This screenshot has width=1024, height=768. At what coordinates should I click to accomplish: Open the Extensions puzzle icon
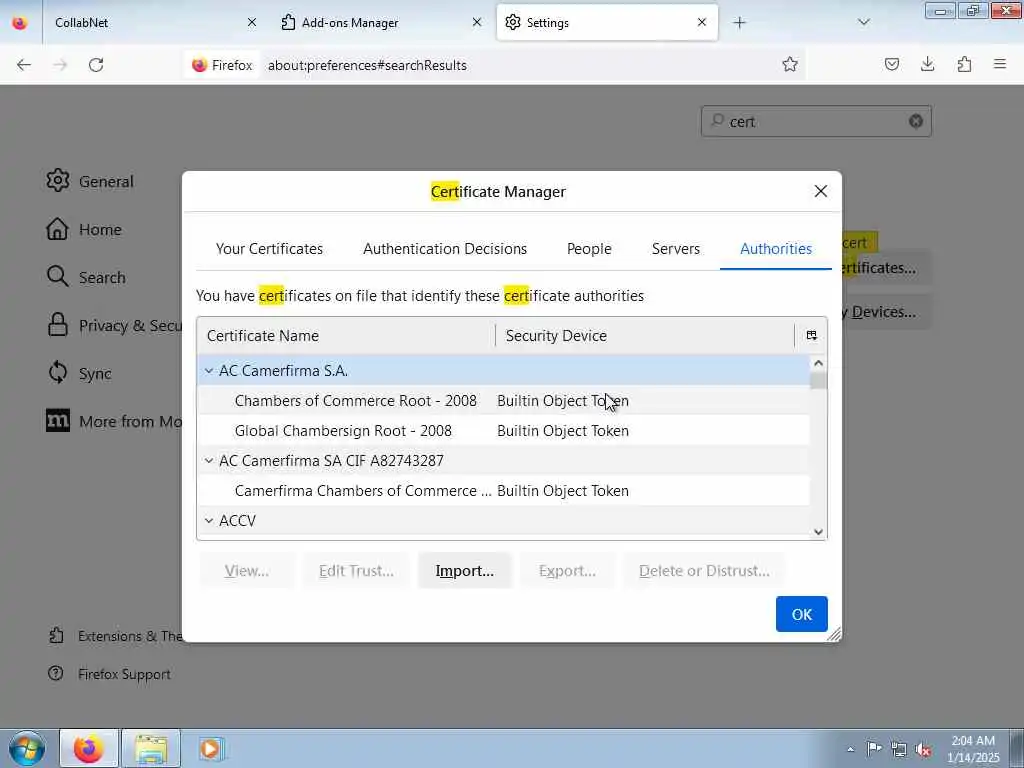(964, 64)
